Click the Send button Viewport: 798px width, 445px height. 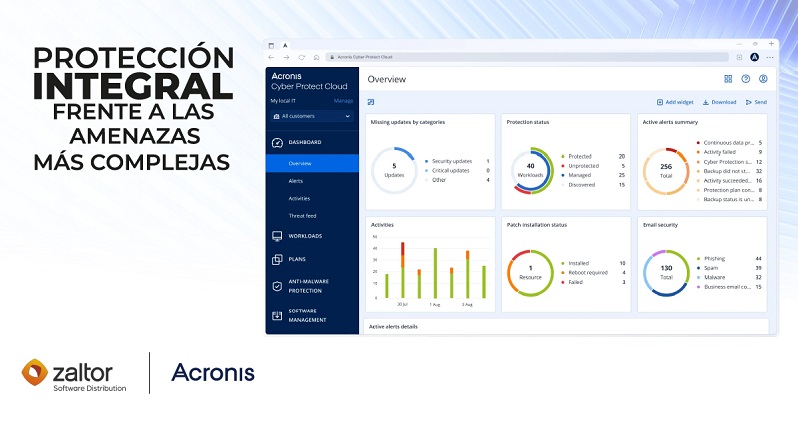[x=755, y=102]
